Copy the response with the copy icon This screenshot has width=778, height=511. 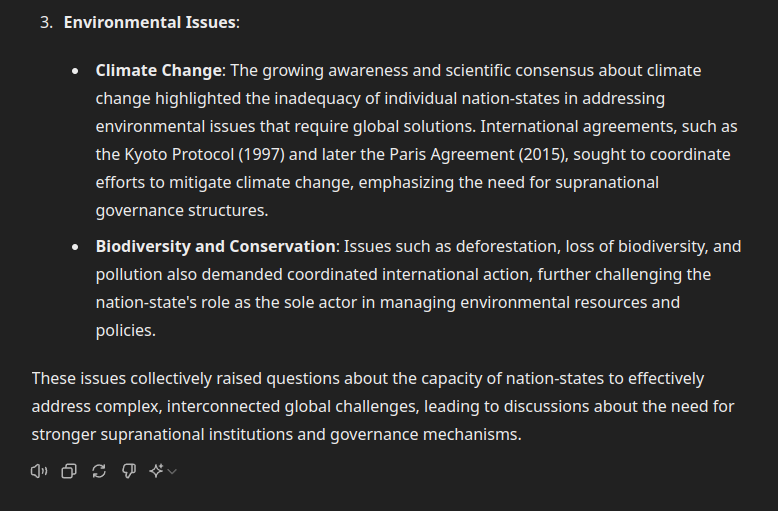click(x=69, y=471)
